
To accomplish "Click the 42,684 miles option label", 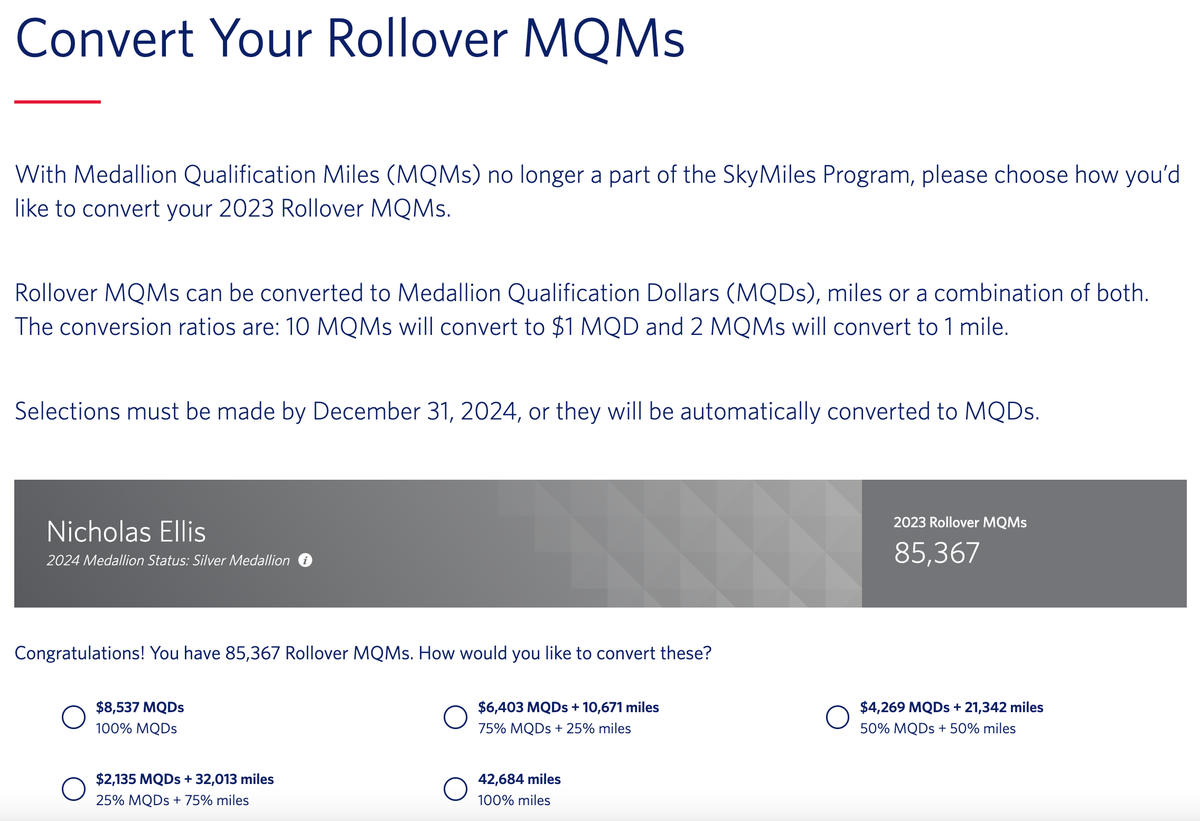I will coord(521,778).
